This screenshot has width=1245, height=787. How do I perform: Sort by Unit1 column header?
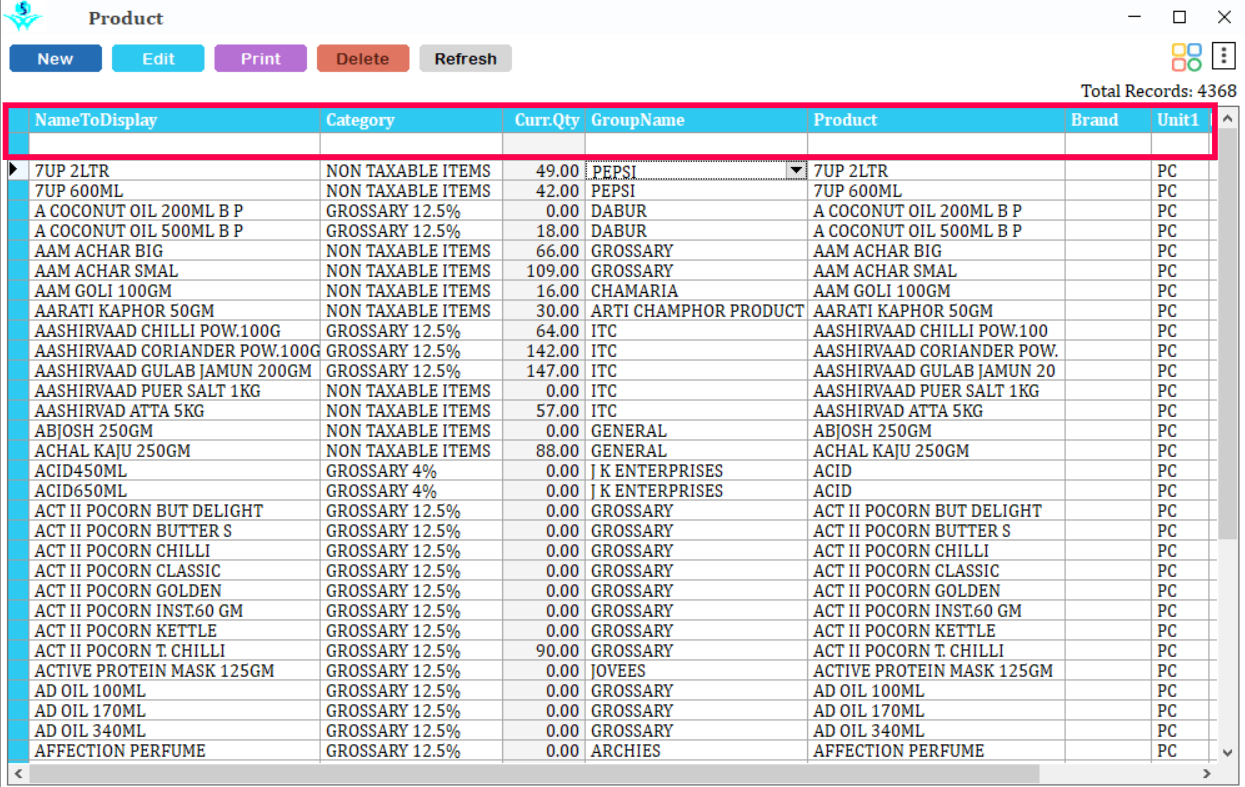click(1180, 120)
